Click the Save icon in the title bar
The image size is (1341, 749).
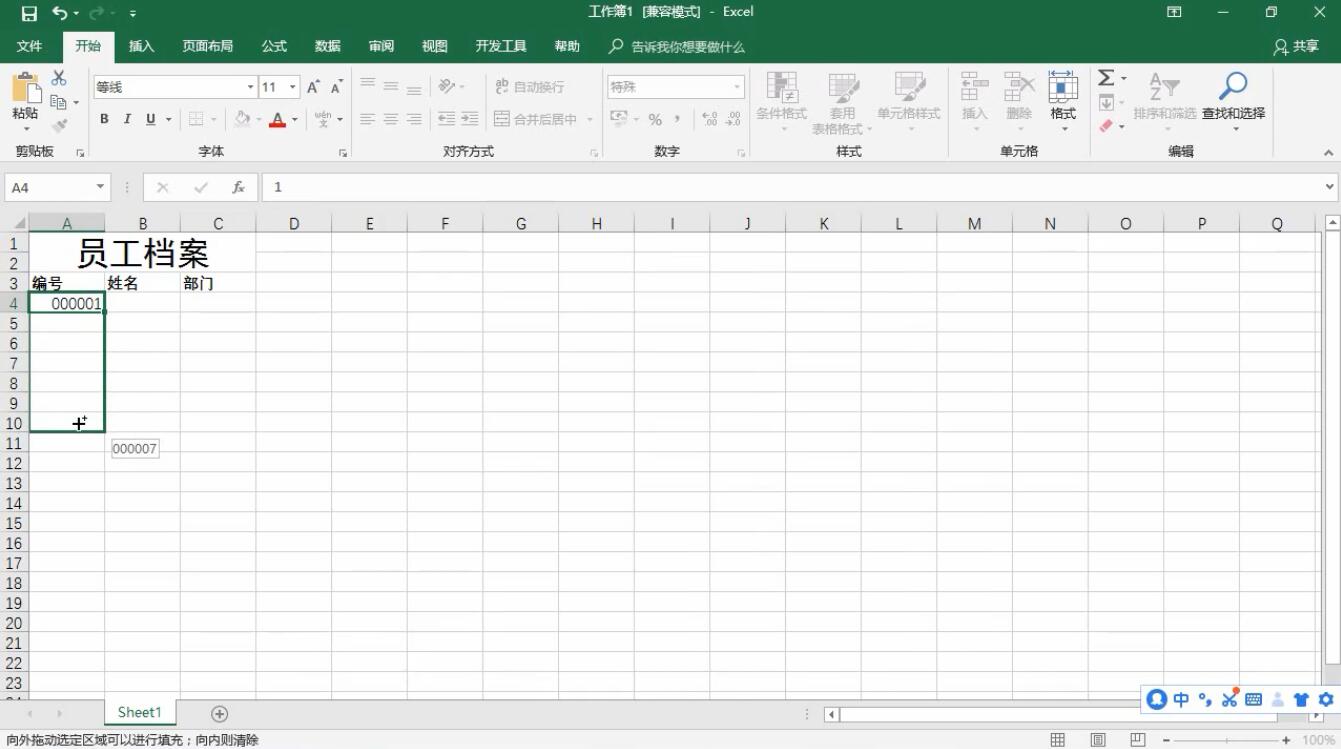tap(29, 13)
